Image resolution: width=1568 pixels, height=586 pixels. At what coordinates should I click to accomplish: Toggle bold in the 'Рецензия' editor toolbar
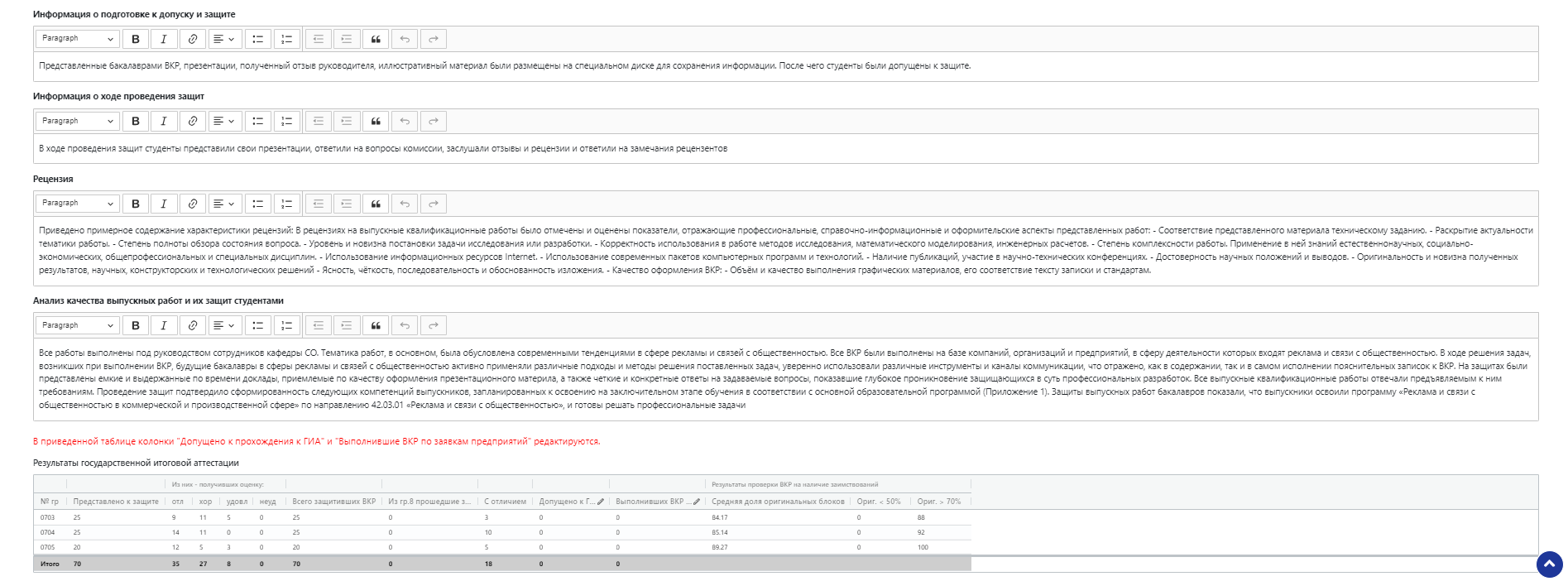click(136, 204)
